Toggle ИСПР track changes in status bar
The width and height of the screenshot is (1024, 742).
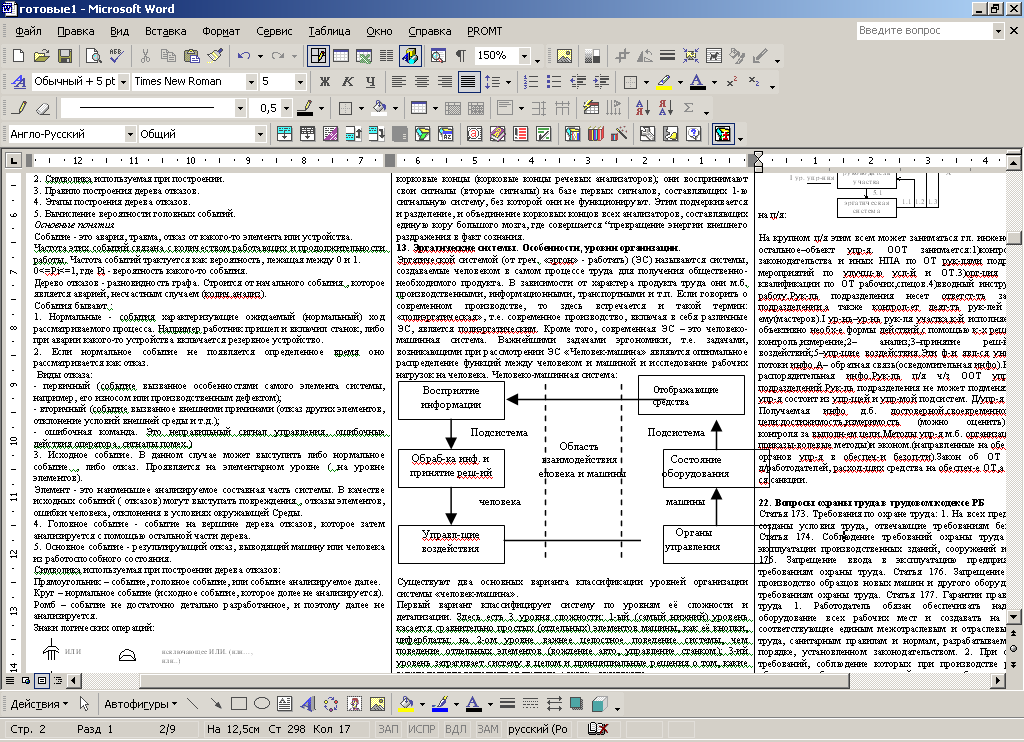click(421, 729)
